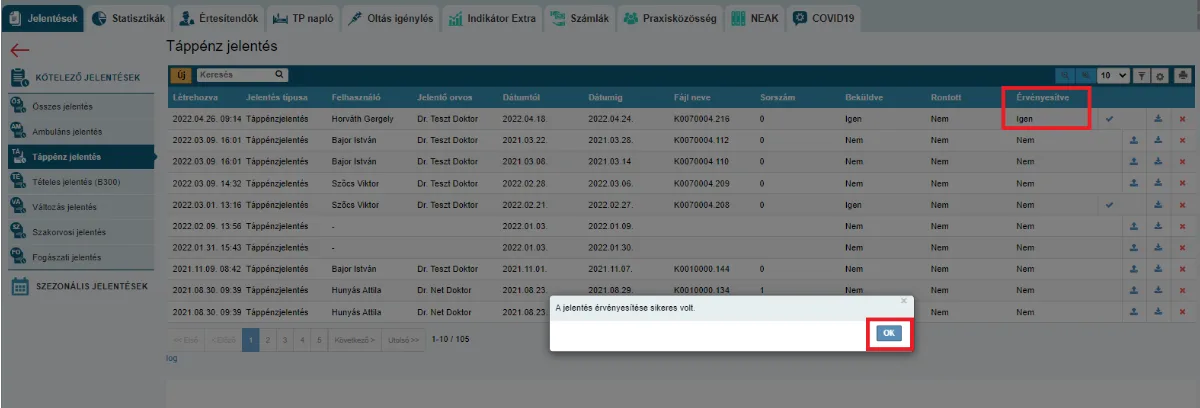Click the checkmark icon on row K0070004.208

tap(1109, 204)
